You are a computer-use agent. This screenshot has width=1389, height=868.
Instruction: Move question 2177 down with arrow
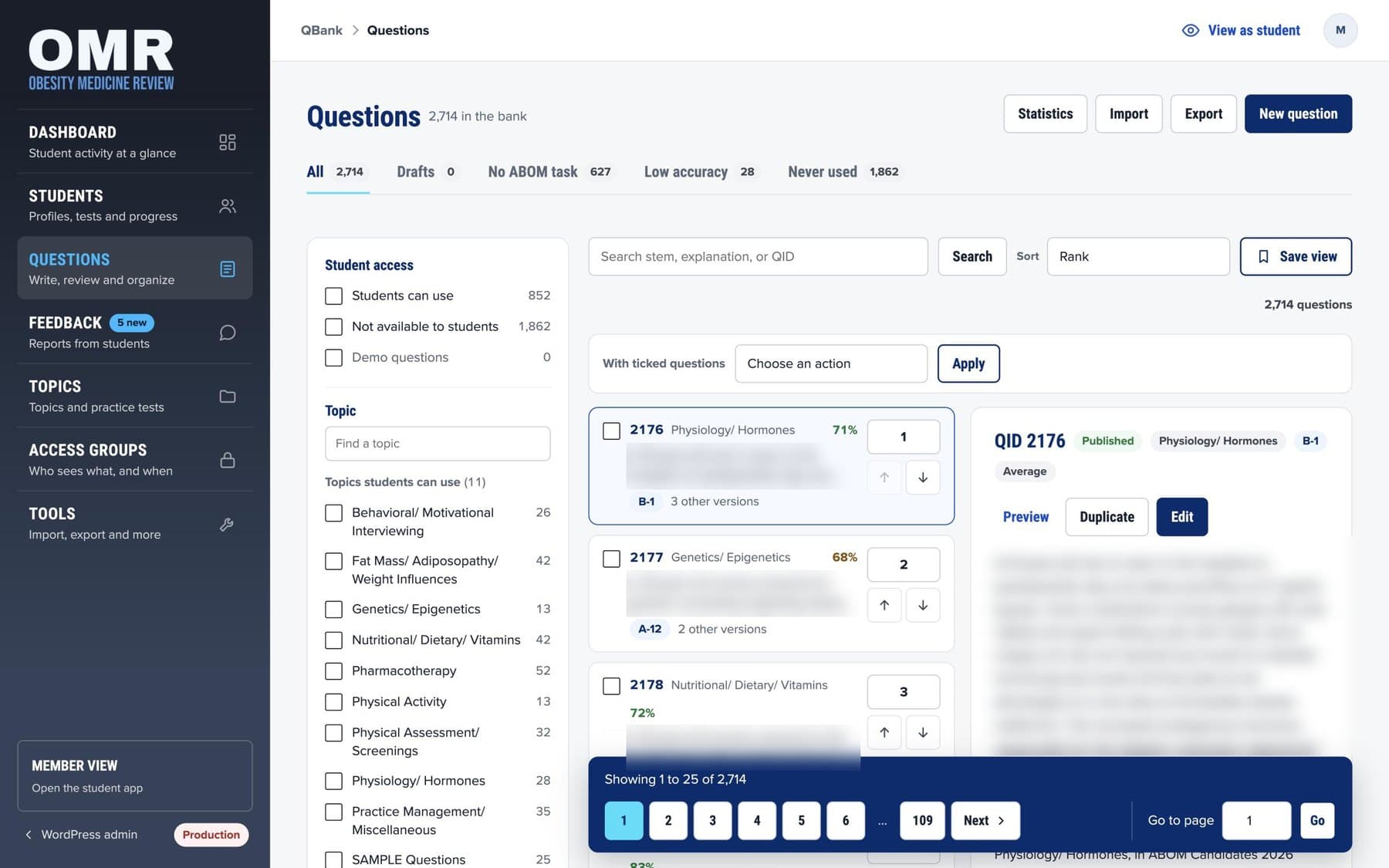pyautogui.click(x=923, y=605)
